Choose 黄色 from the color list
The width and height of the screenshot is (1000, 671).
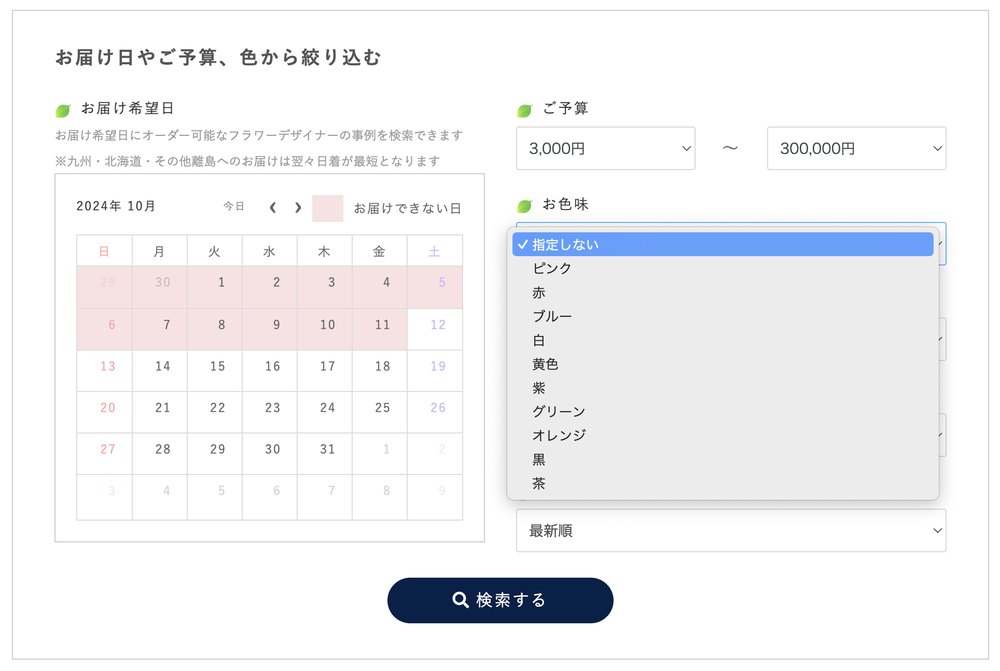coord(546,364)
